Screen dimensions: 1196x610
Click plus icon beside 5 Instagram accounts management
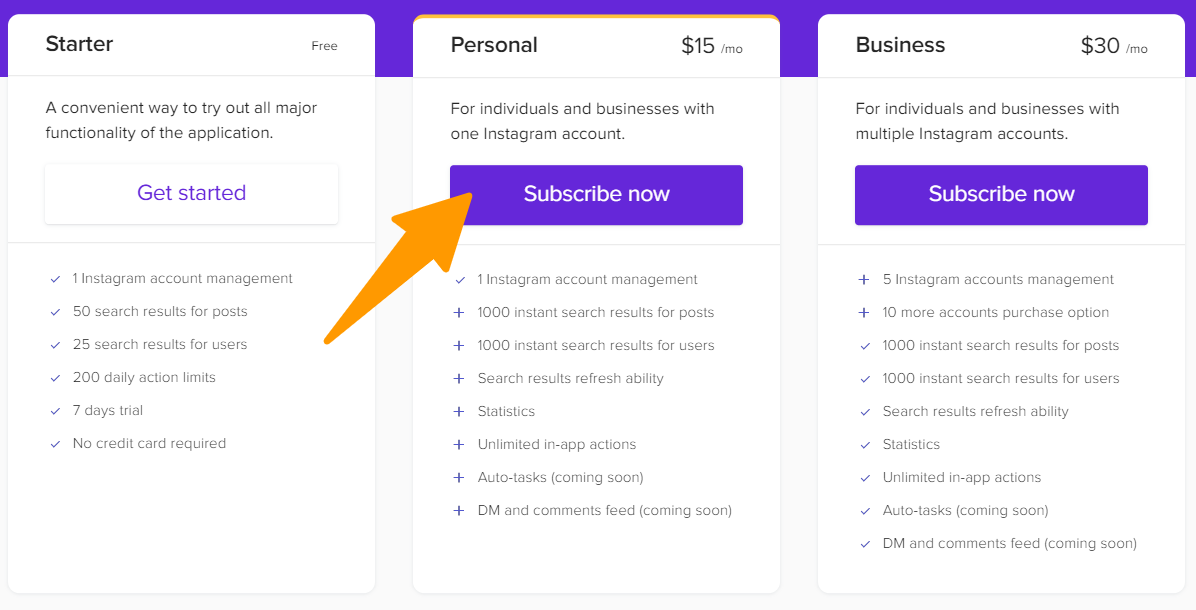pos(864,279)
